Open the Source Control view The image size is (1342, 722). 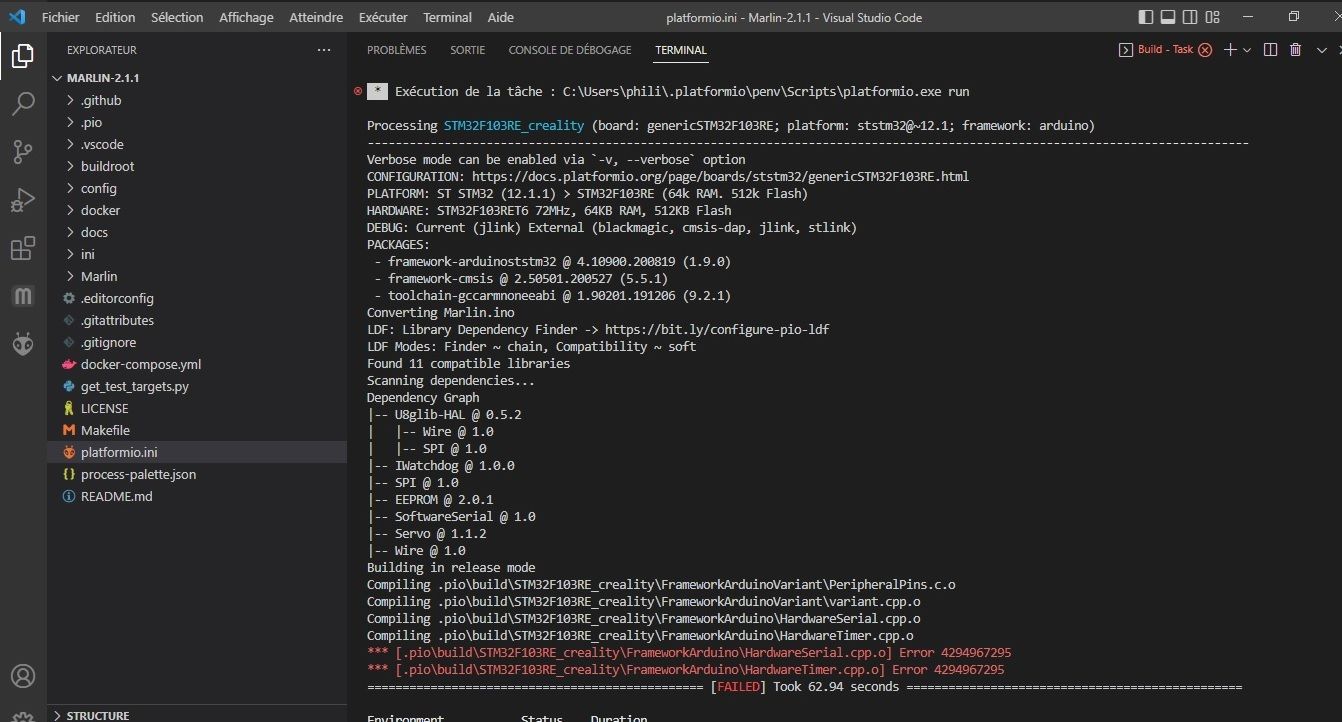pyautogui.click(x=22, y=152)
